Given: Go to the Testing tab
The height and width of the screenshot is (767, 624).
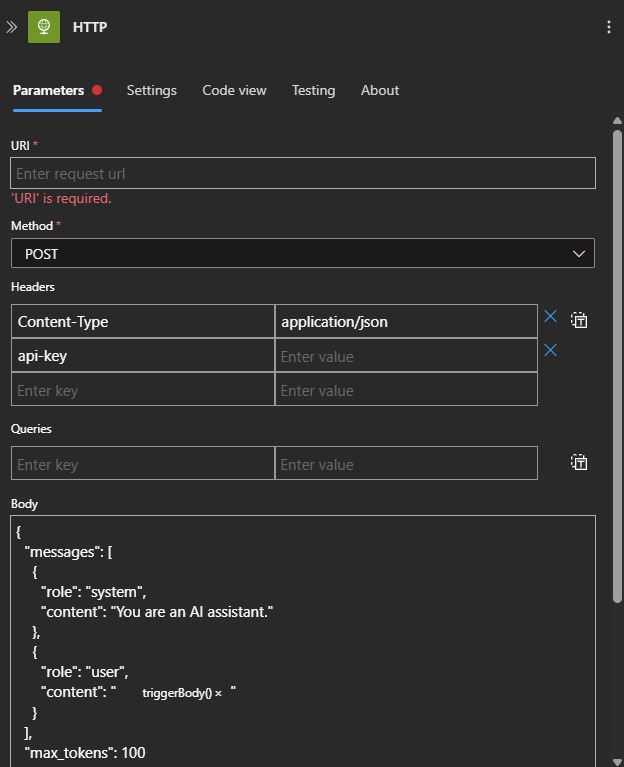Looking at the screenshot, I should click(313, 90).
